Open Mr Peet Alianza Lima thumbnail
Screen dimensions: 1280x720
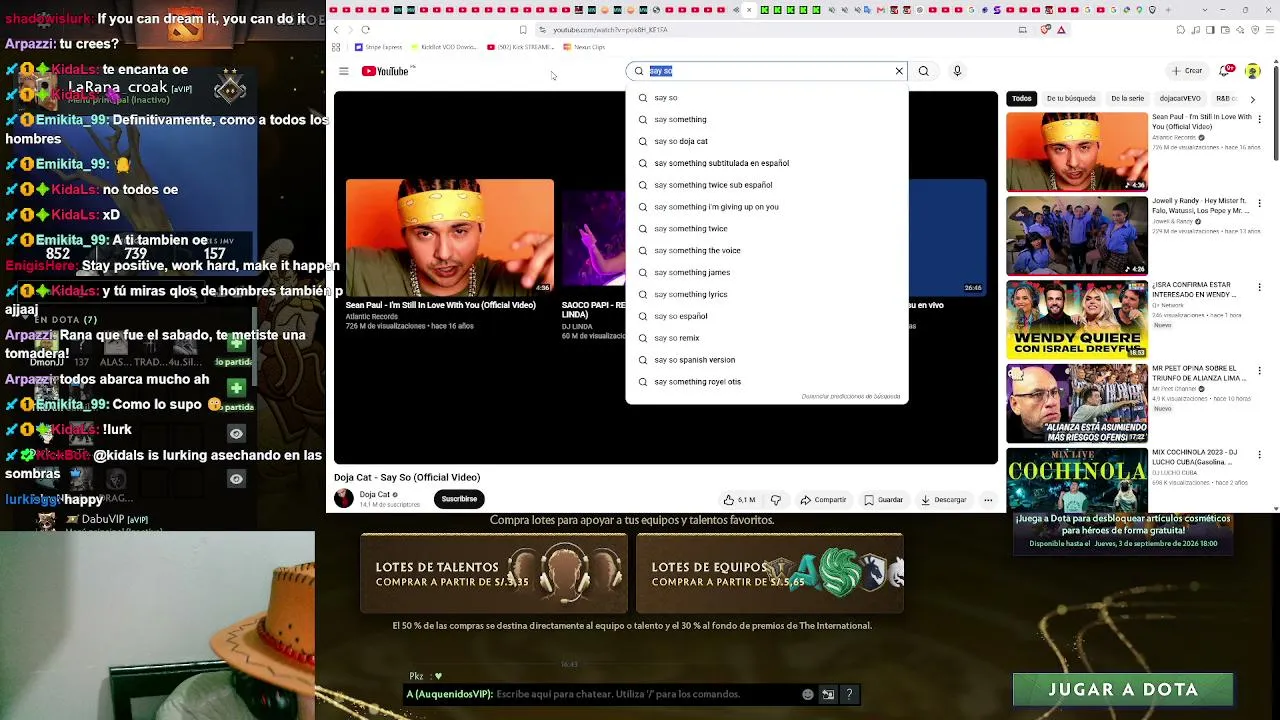1077,404
